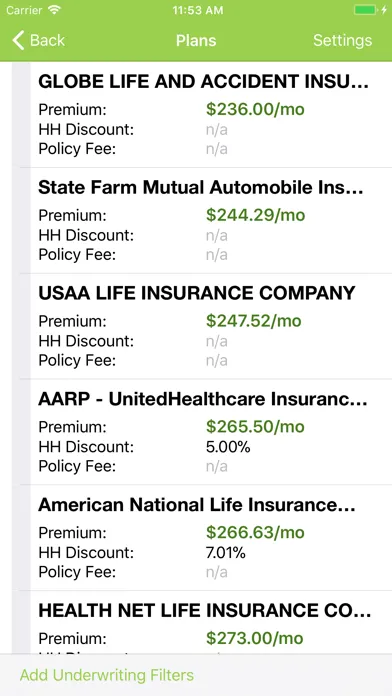The height and width of the screenshot is (696, 392).
Task: Tap the $273.00/mo premium amount
Action: pos(255,638)
